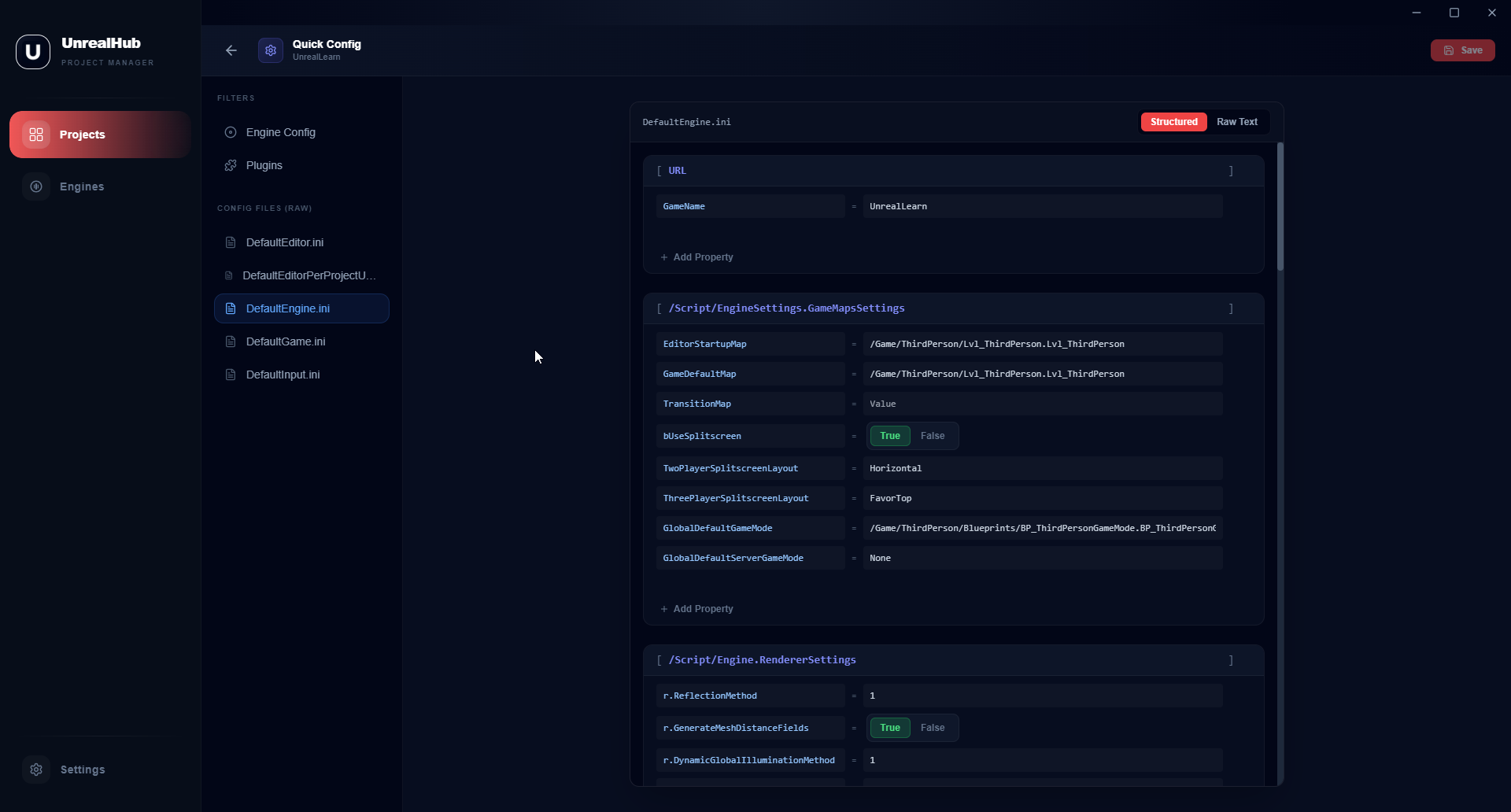The width and height of the screenshot is (1511, 812).
Task: Click the DefaultEditorPerProjectU file icon
Action: tap(229, 275)
